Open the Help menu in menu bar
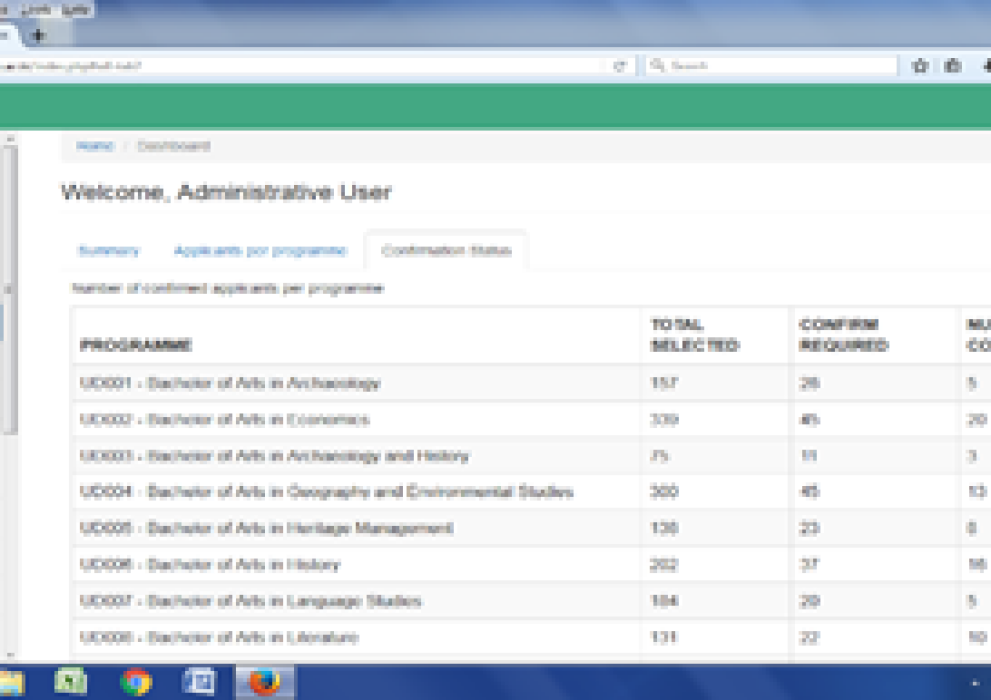Viewport: 991px width, 700px height. click(x=74, y=9)
